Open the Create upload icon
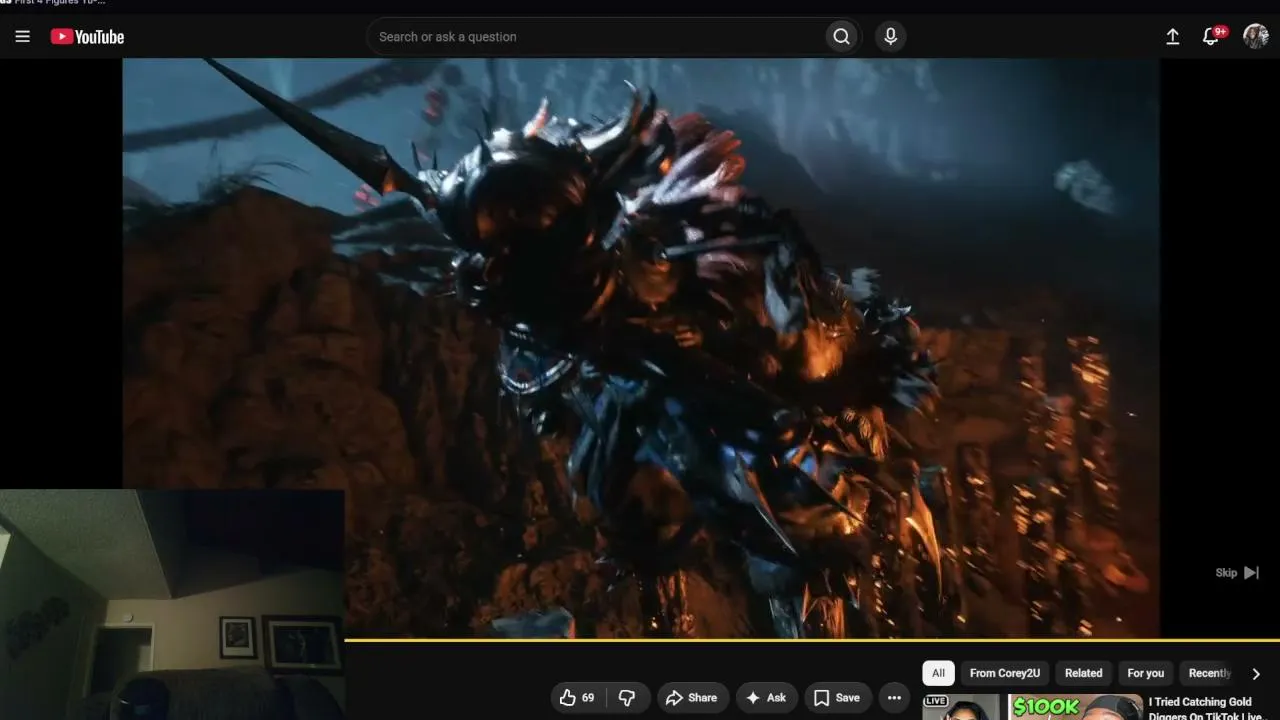The height and width of the screenshot is (720, 1280). coord(1173,37)
